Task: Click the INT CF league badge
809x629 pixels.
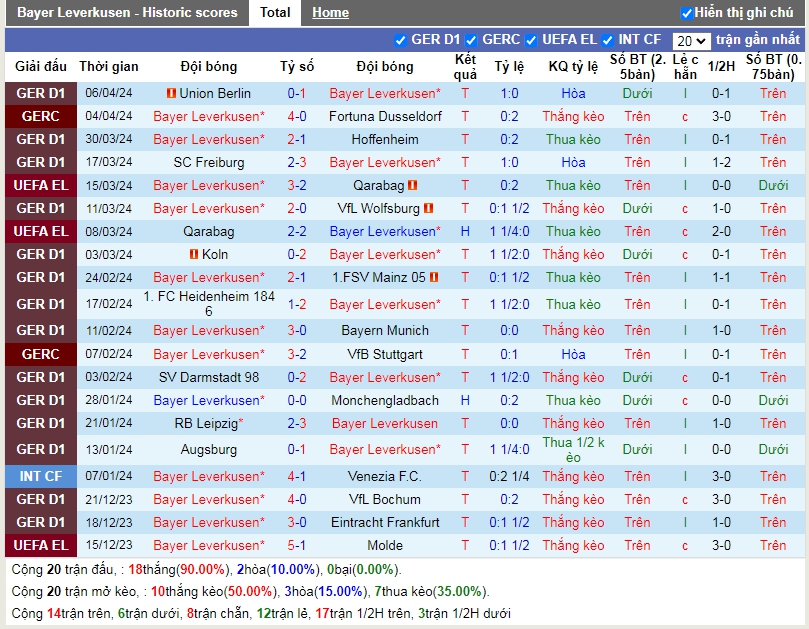Action: [x=40, y=476]
